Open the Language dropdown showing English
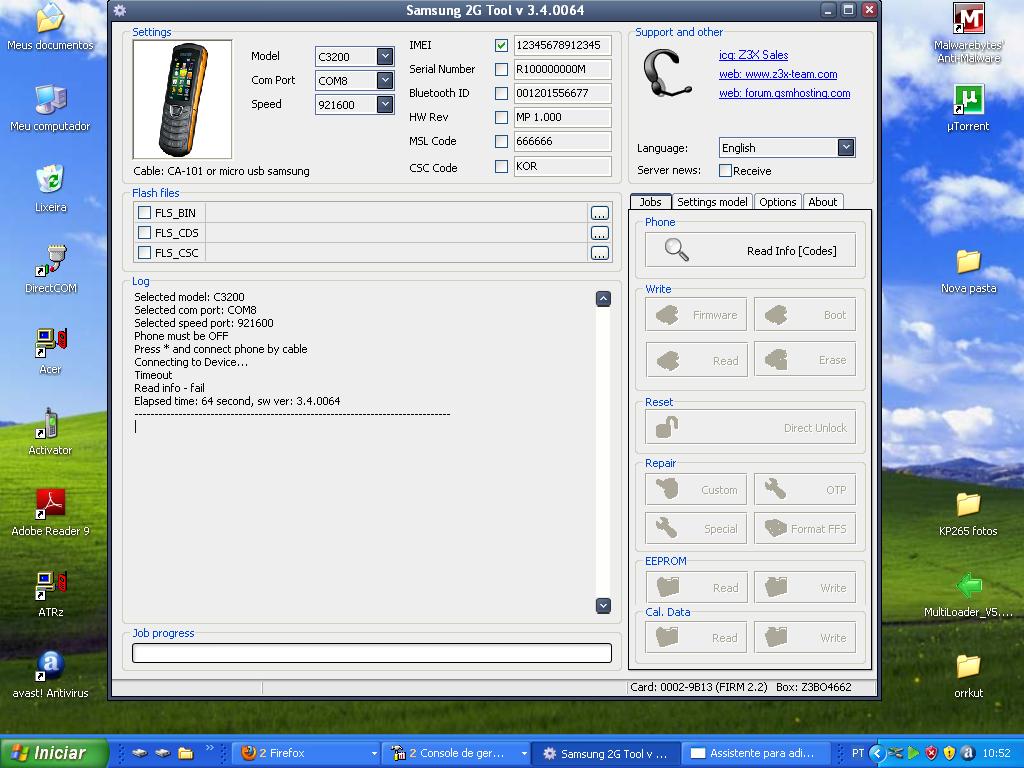This screenshot has height=768, width=1024. pyautogui.click(x=846, y=148)
